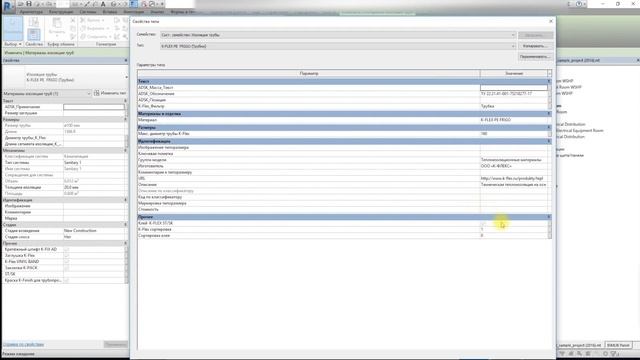Toggle 'Клей K-FLEX ST/SK' checkbox in dialog

pyautogui.click(x=483, y=224)
